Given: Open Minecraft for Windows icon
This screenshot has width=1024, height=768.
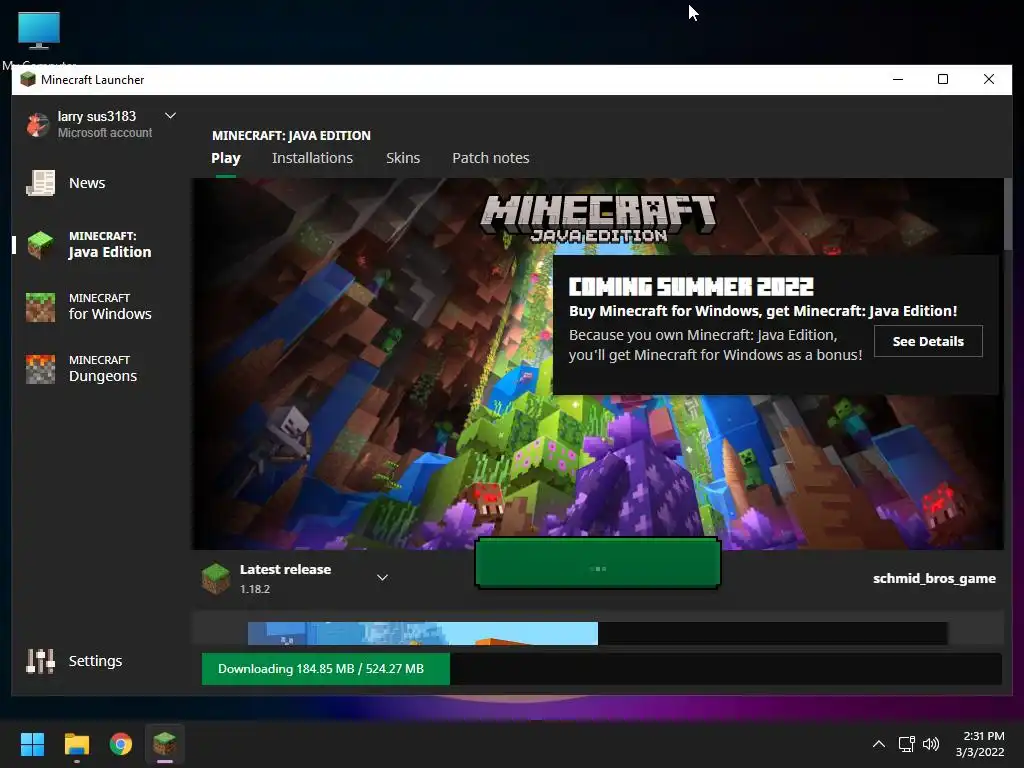Looking at the screenshot, I should (40, 307).
